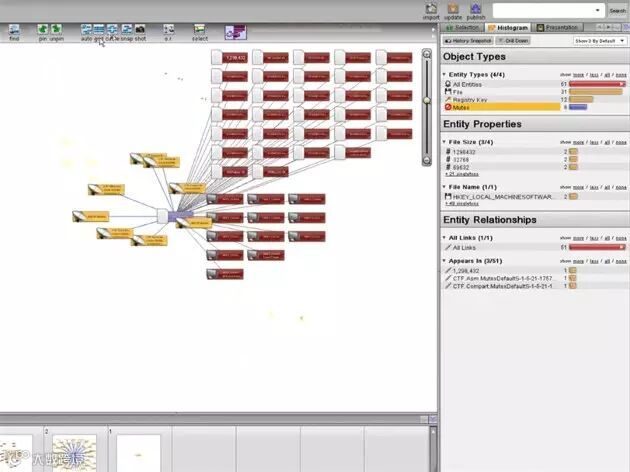Screen dimensions: 630x472
Task: Click 'more' link for Appears In
Action: (578, 262)
